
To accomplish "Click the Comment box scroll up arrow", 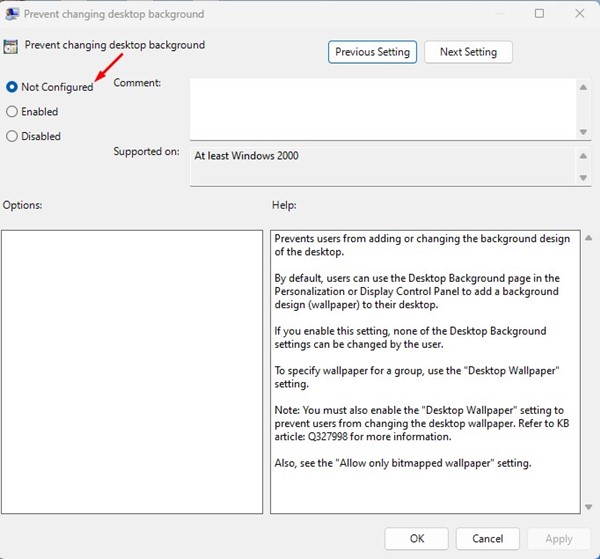I will point(583,87).
